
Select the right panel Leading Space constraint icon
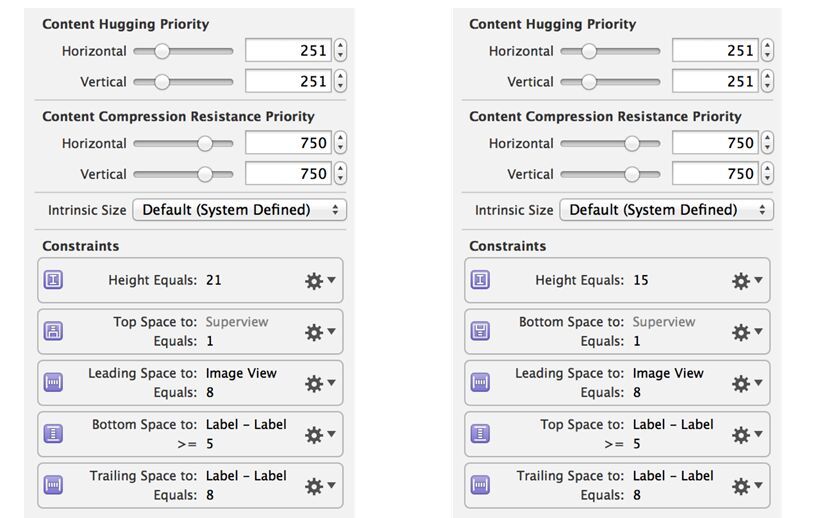point(480,382)
